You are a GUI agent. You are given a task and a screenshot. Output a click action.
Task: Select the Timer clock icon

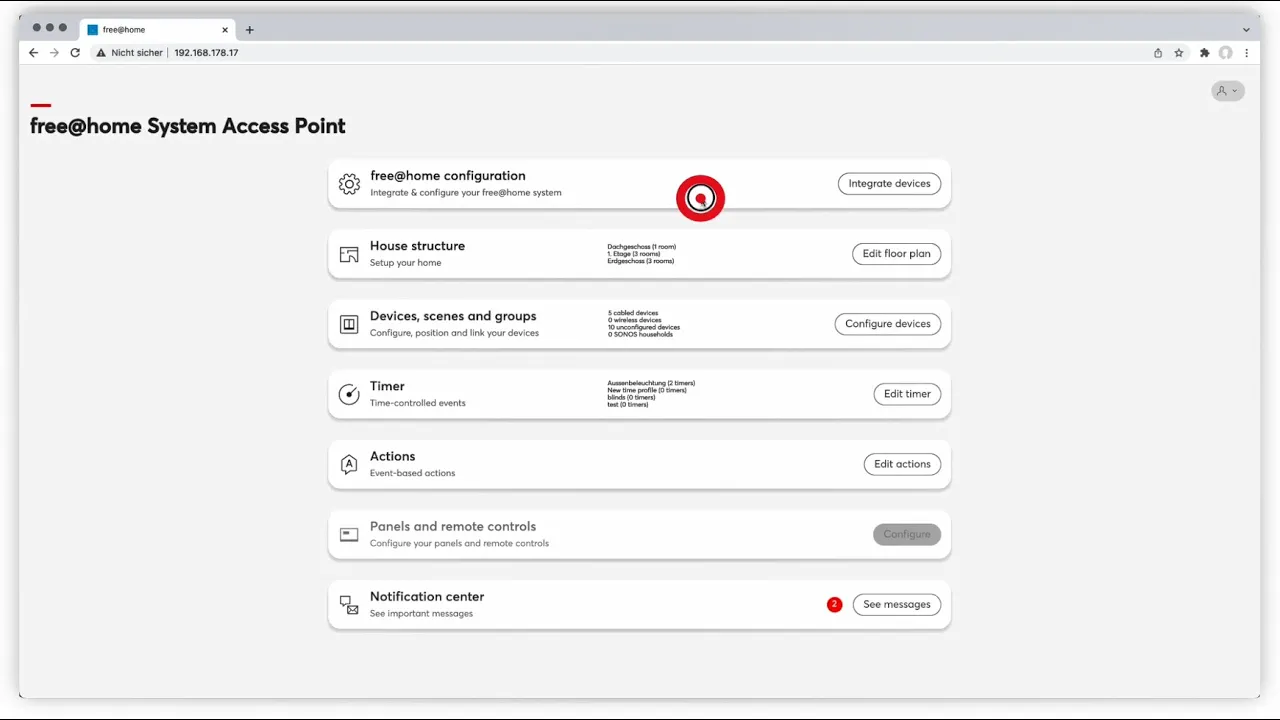coord(349,394)
